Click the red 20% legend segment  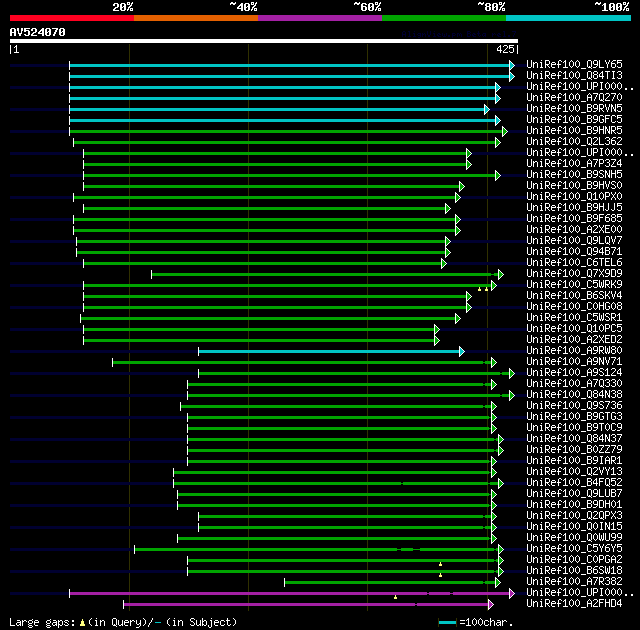point(72,18)
